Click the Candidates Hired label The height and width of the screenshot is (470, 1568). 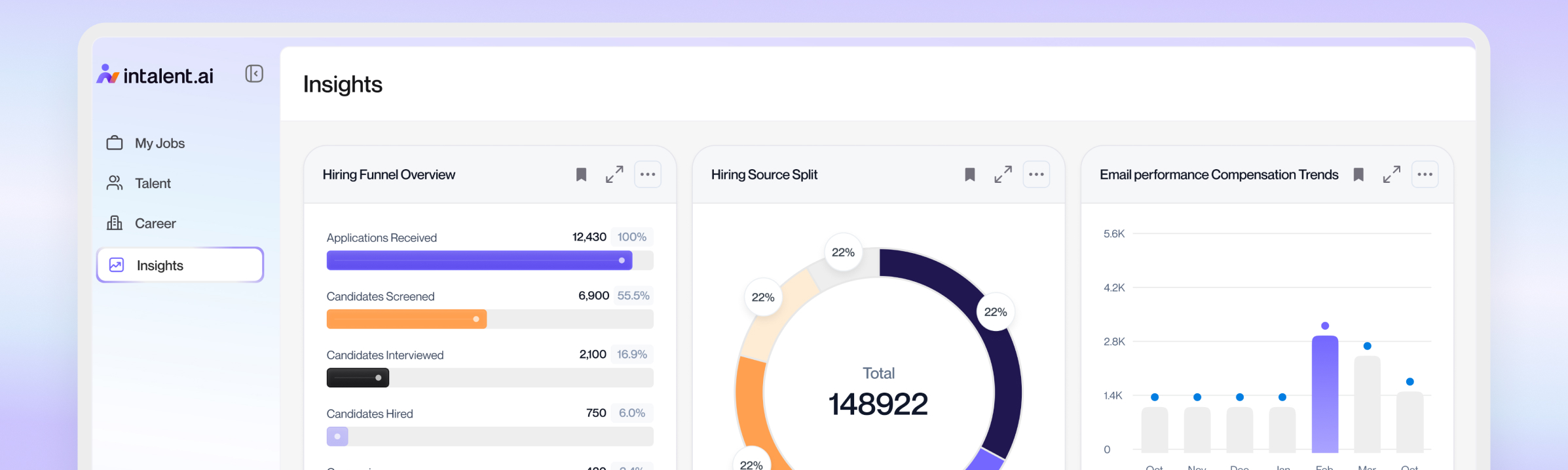369,414
